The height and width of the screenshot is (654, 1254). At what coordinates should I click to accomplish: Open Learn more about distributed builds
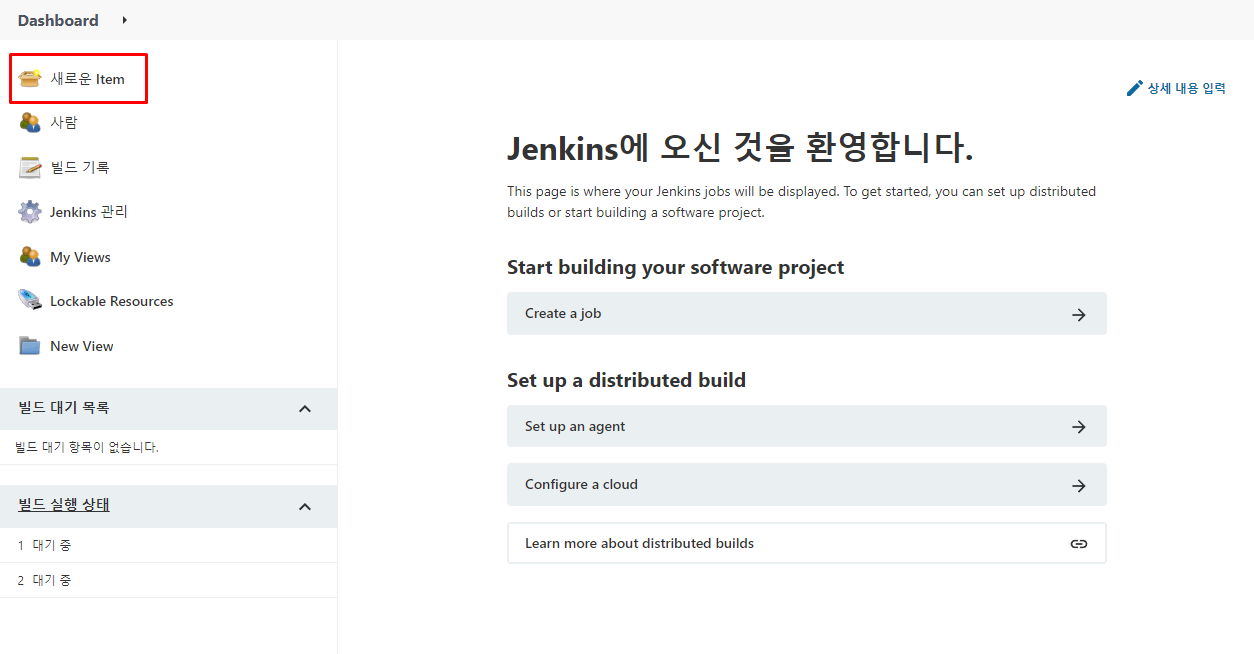click(x=807, y=543)
